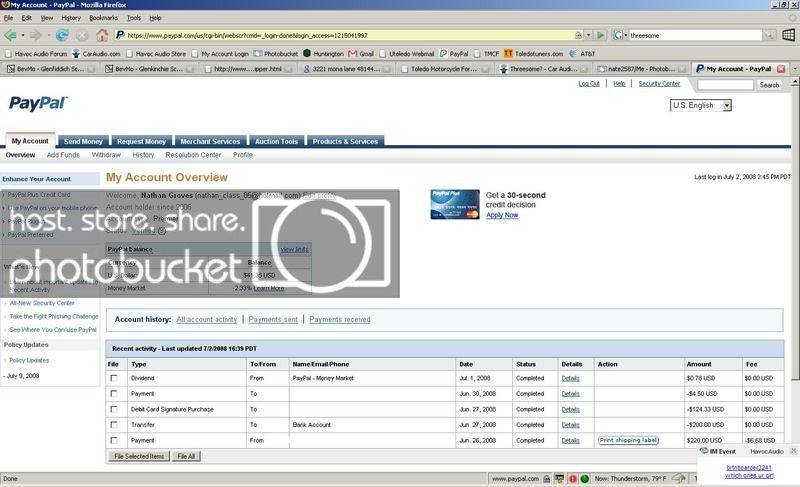Reload the page with the refresh icon
Screen dimensions: 800x487
click(x=62, y=35)
